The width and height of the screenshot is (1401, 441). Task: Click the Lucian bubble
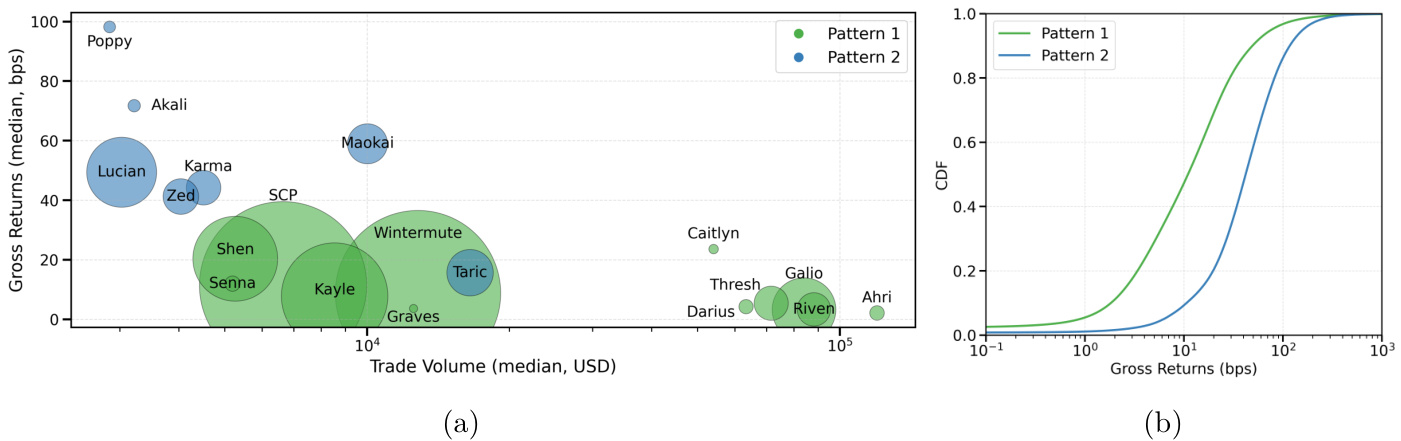click(122, 172)
